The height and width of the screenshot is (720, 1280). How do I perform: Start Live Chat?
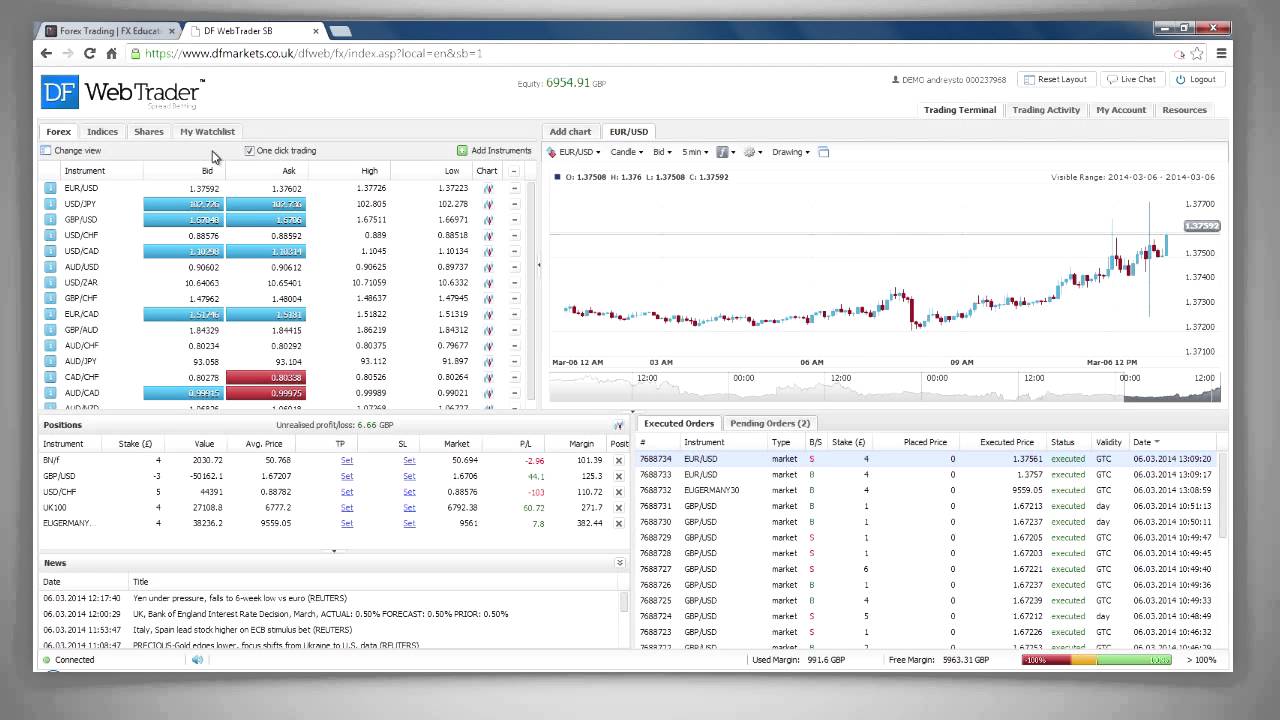1131,79
